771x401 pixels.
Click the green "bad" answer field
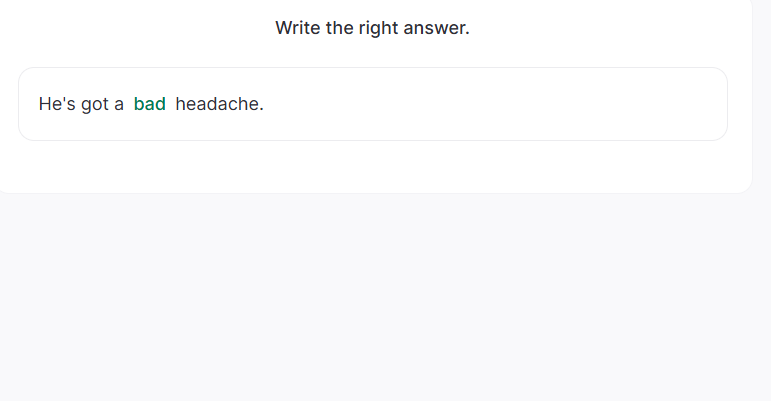[150, 104]
